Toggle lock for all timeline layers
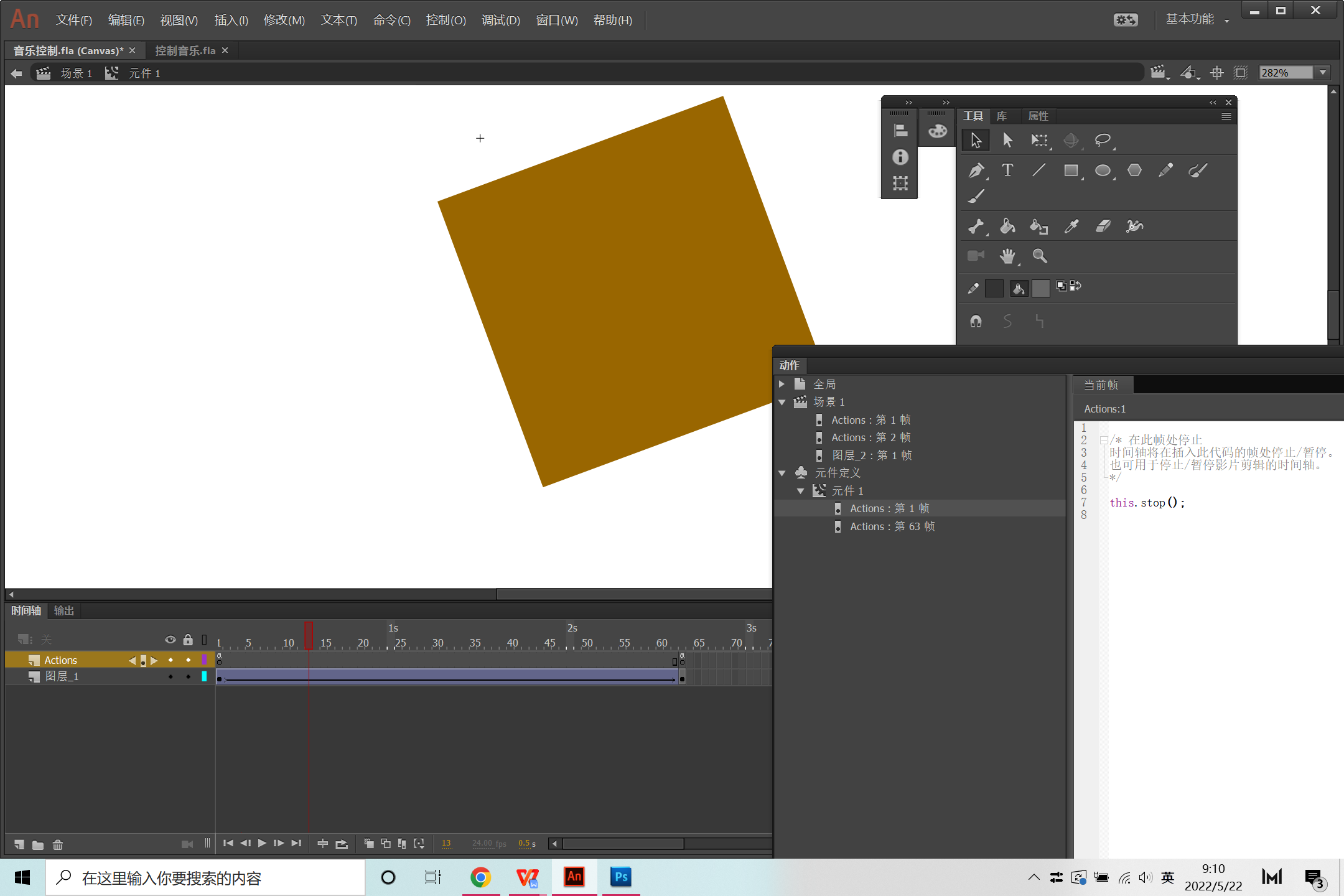The height and width of the screenshot is (896, 1344). [188, 640]
